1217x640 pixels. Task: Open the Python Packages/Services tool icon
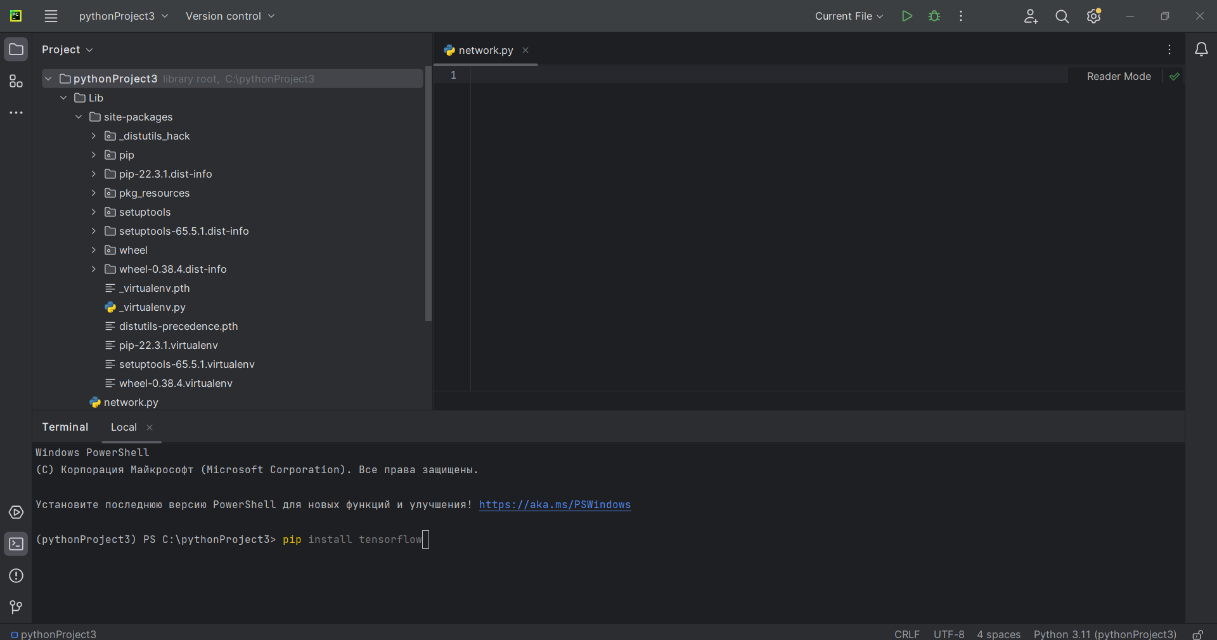pyautogui.click(x=16, y=512)
